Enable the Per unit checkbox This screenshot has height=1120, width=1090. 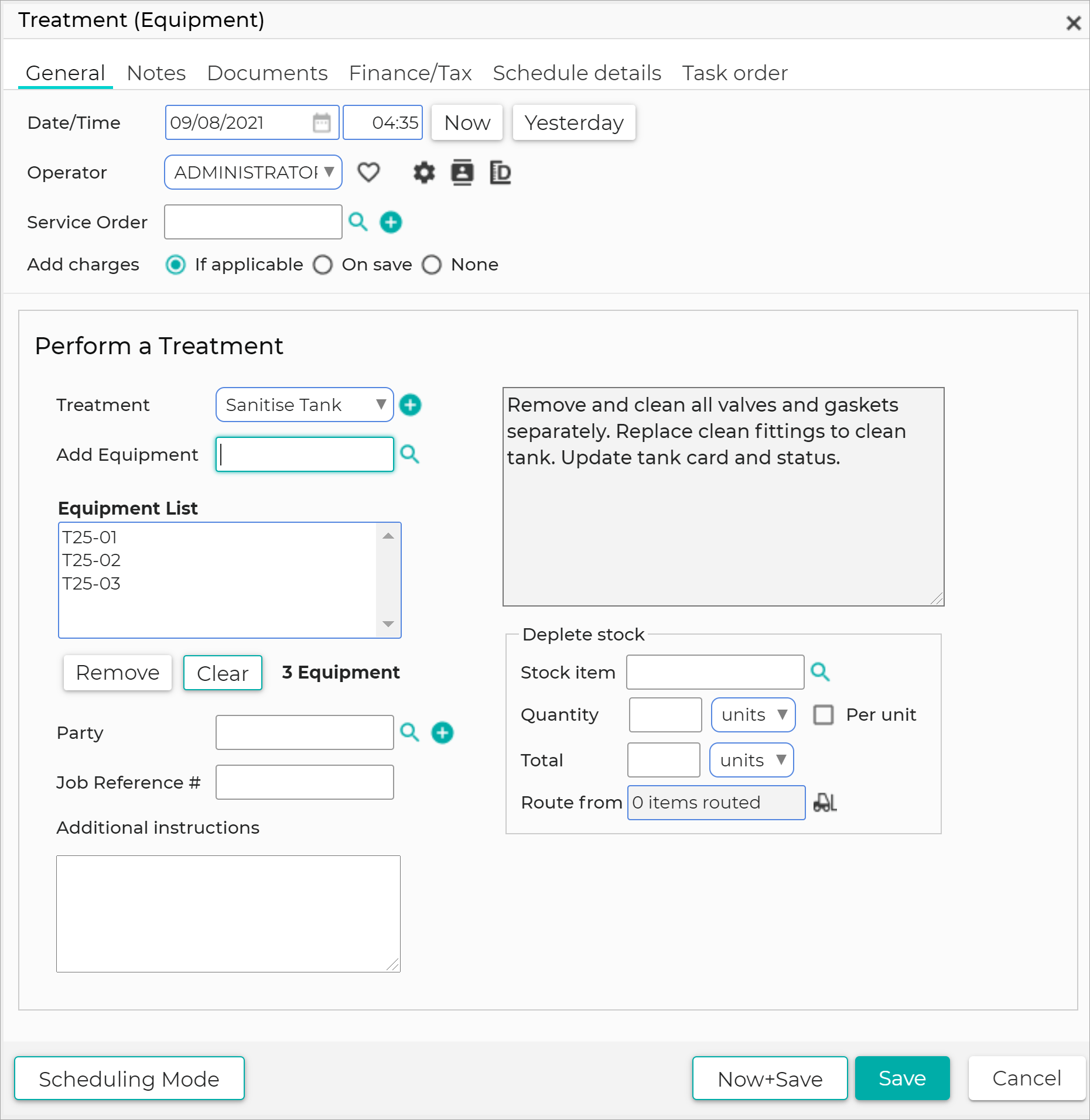[823, 714]
